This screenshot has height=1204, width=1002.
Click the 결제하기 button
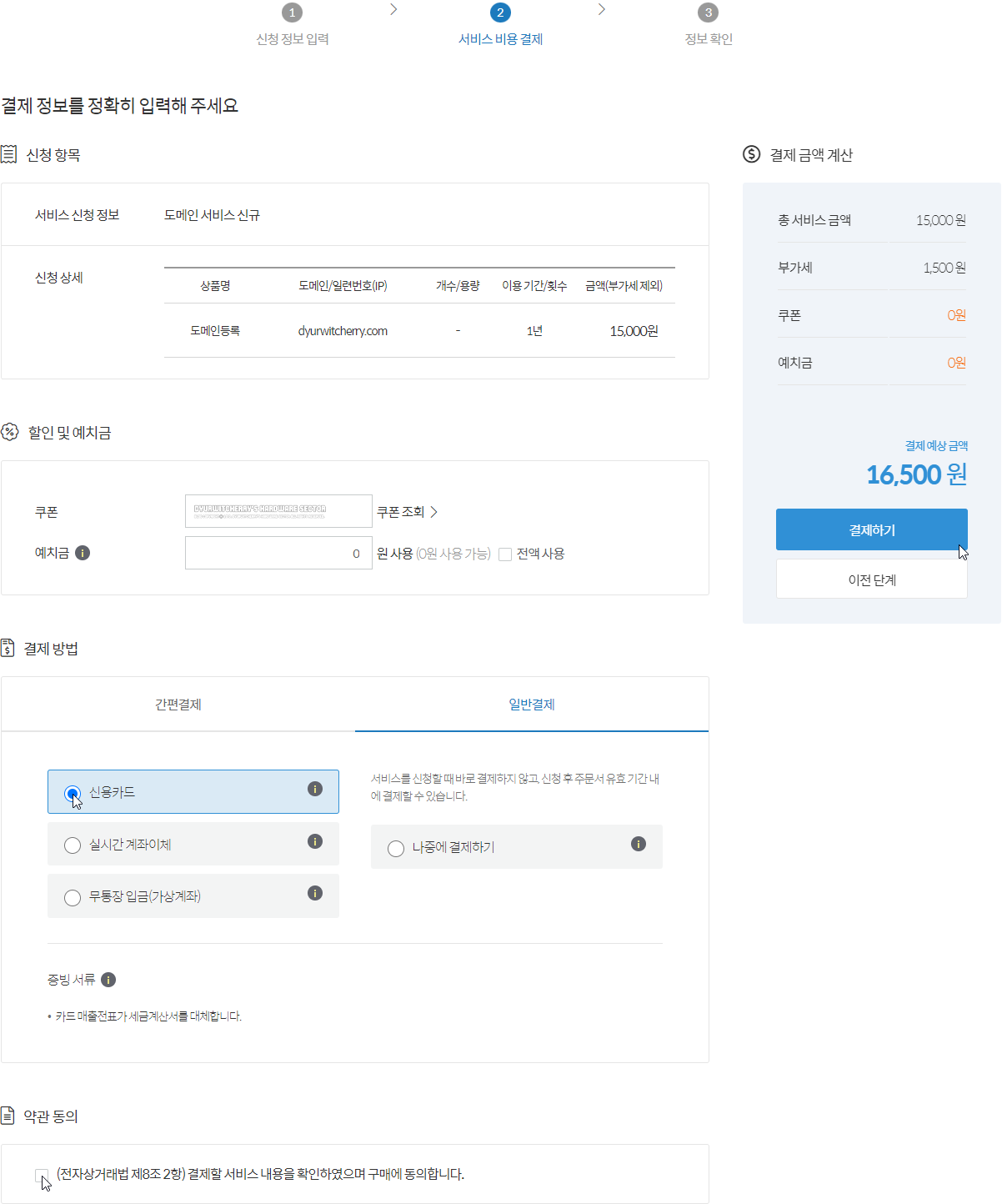pyautogui.click(x=871, y=529)
